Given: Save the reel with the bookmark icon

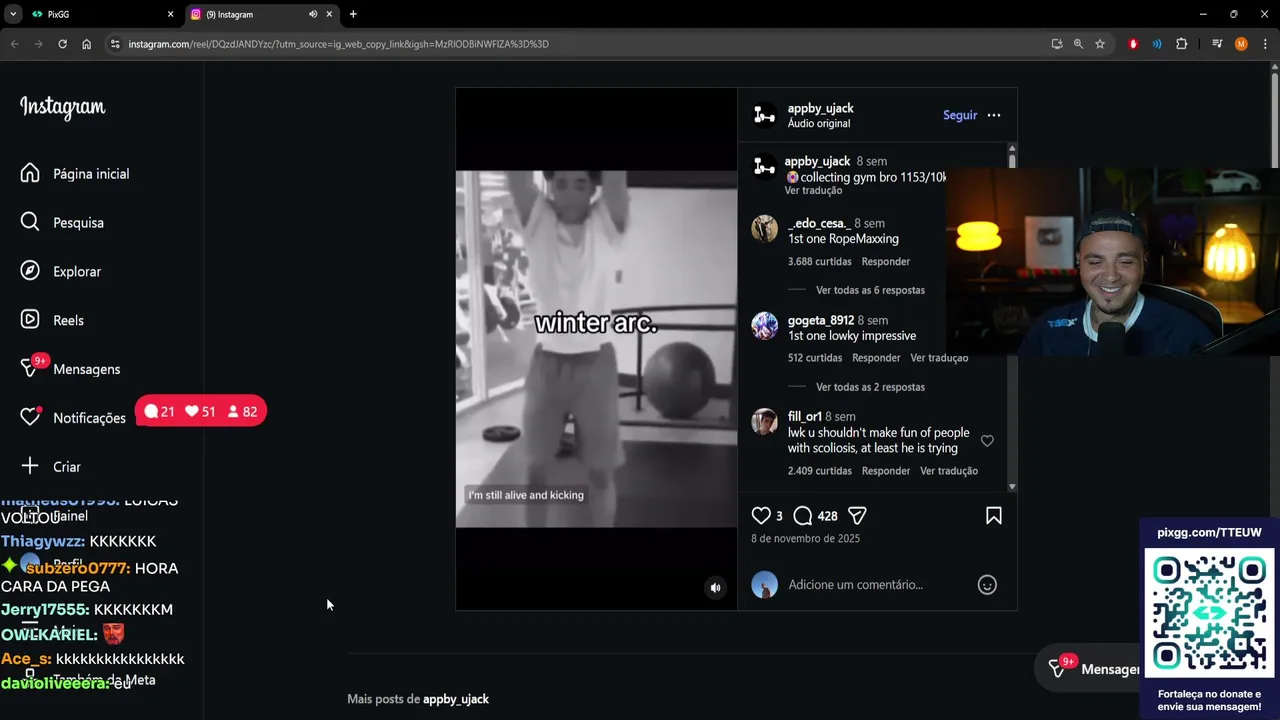Looking at the screenshot, I should pos(994,516).
